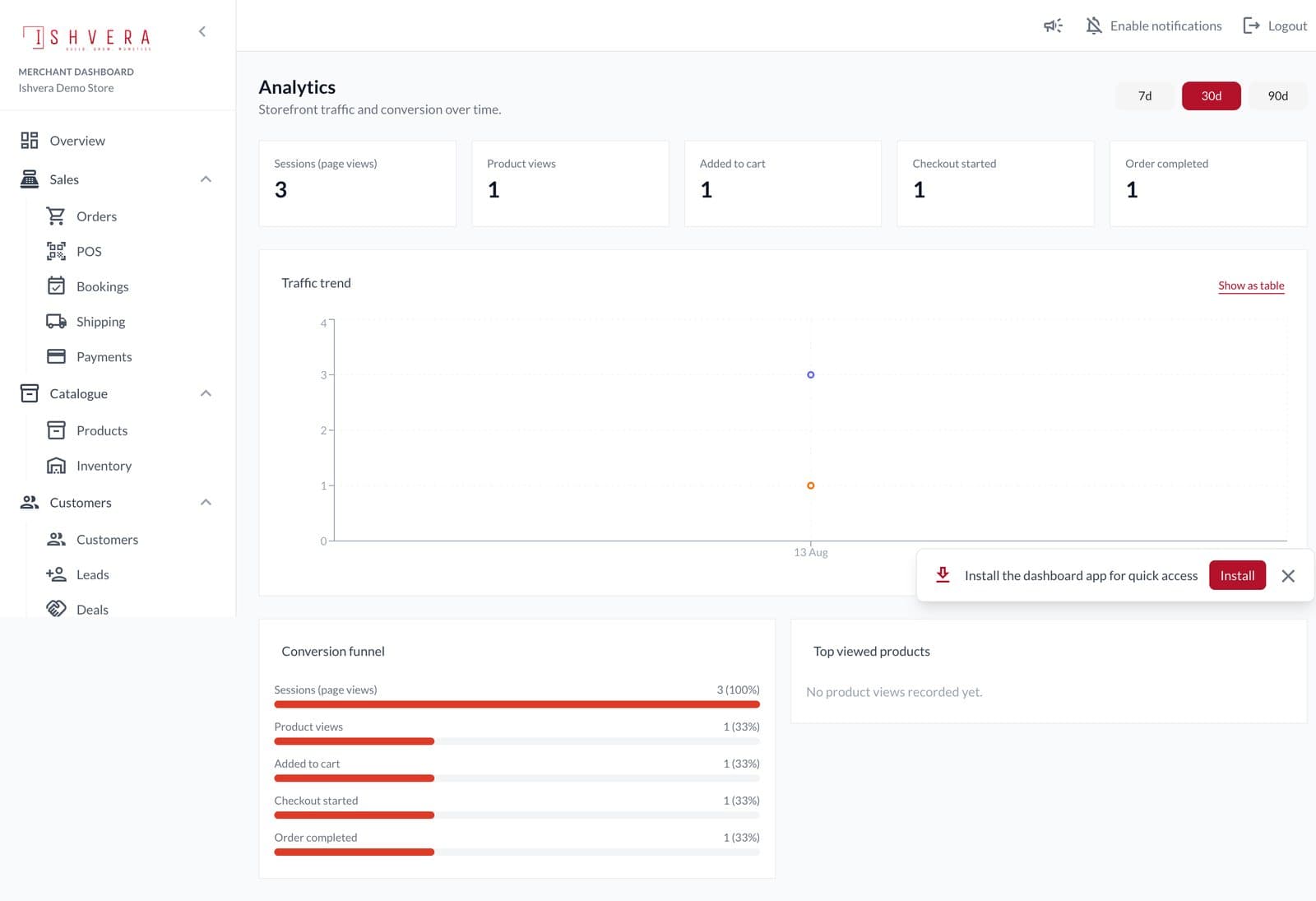Screen dimensions: 1316x901
Task: Click the Ishvera Demo Store name
Action: [x=66, y=88]
